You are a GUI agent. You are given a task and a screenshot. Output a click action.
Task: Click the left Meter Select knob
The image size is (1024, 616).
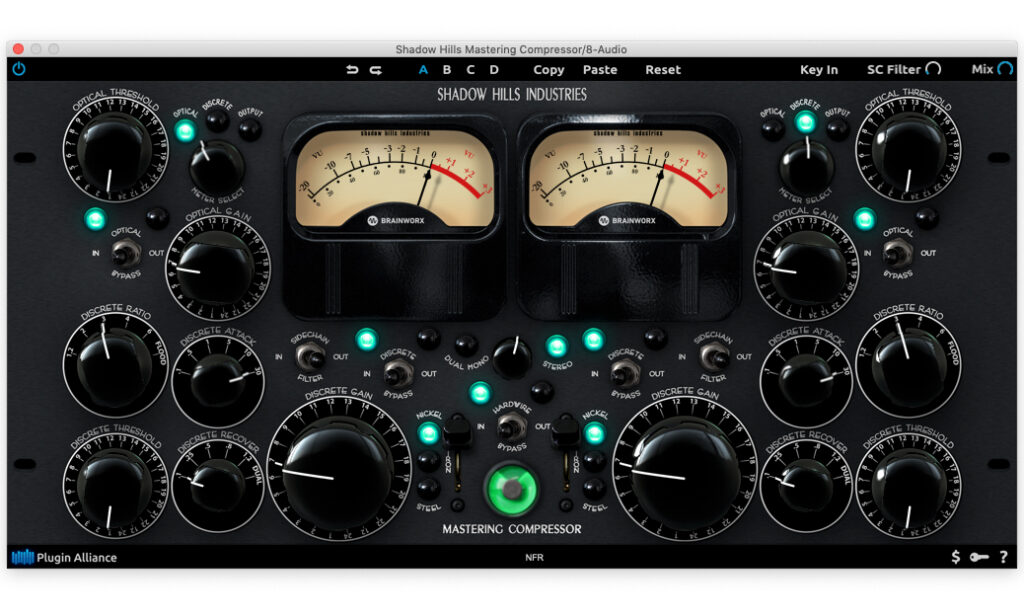coord(217,165)
